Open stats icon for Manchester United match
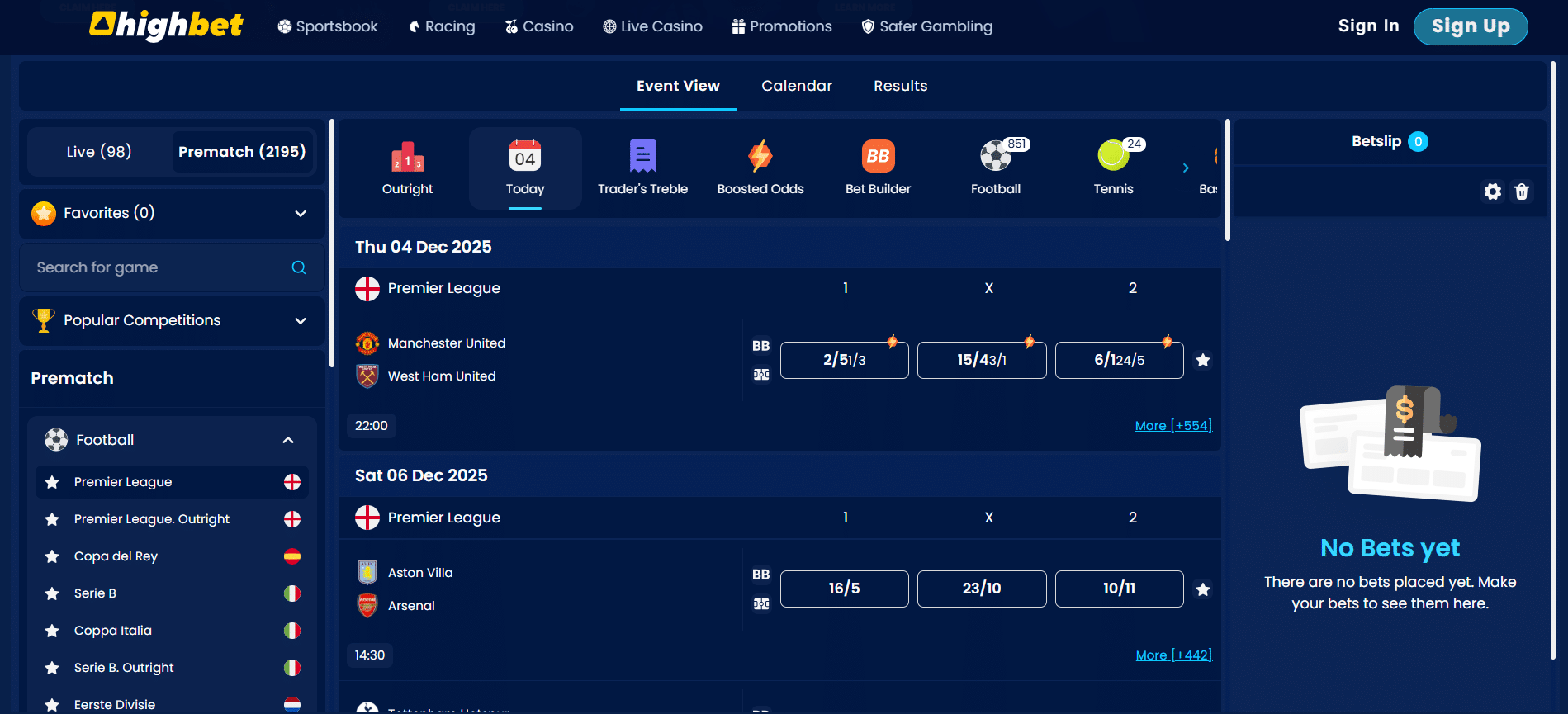1568x714 pixels. coord(761,375)
